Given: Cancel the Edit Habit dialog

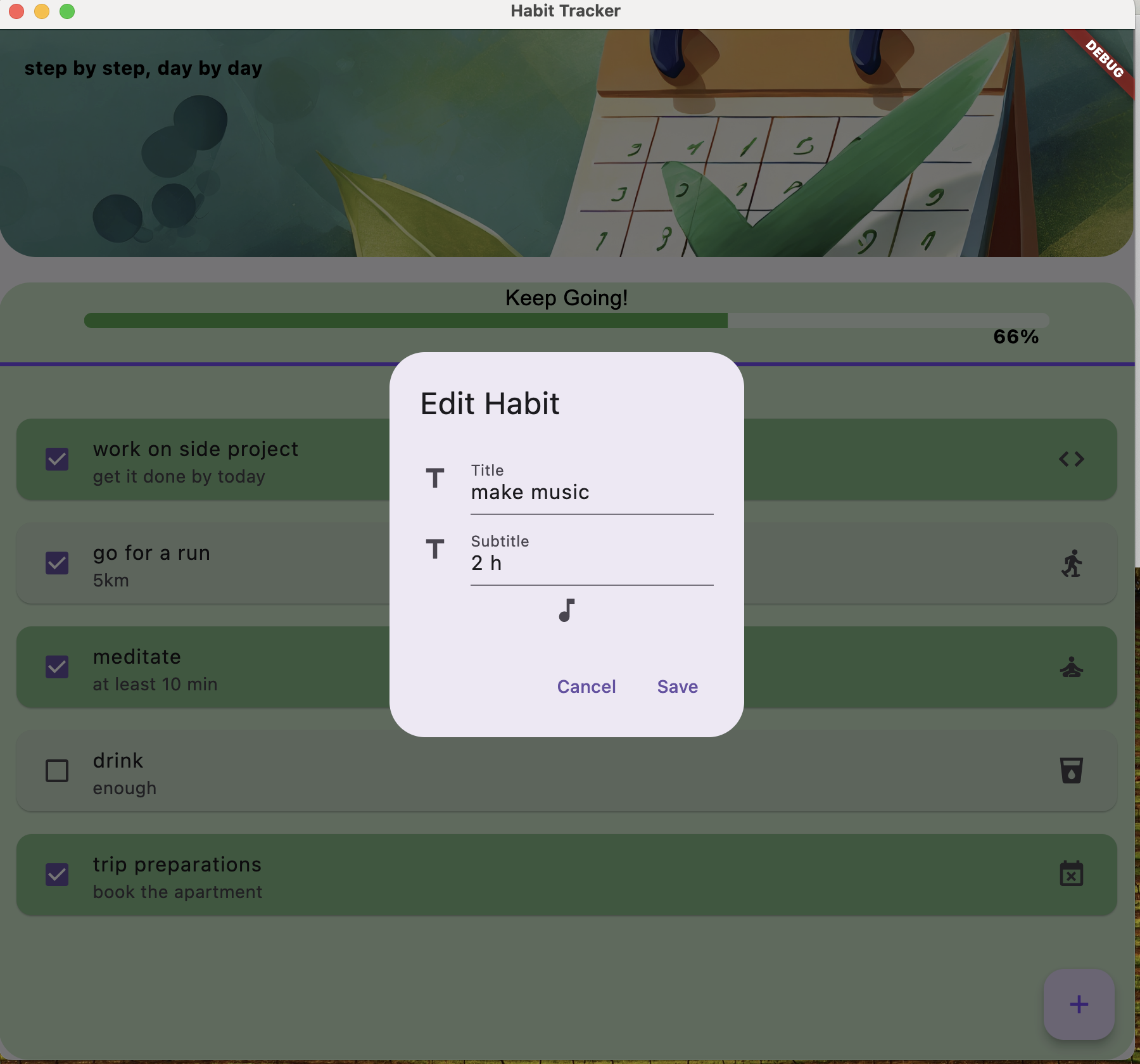Looking at the screenshot, I should 586,687.
